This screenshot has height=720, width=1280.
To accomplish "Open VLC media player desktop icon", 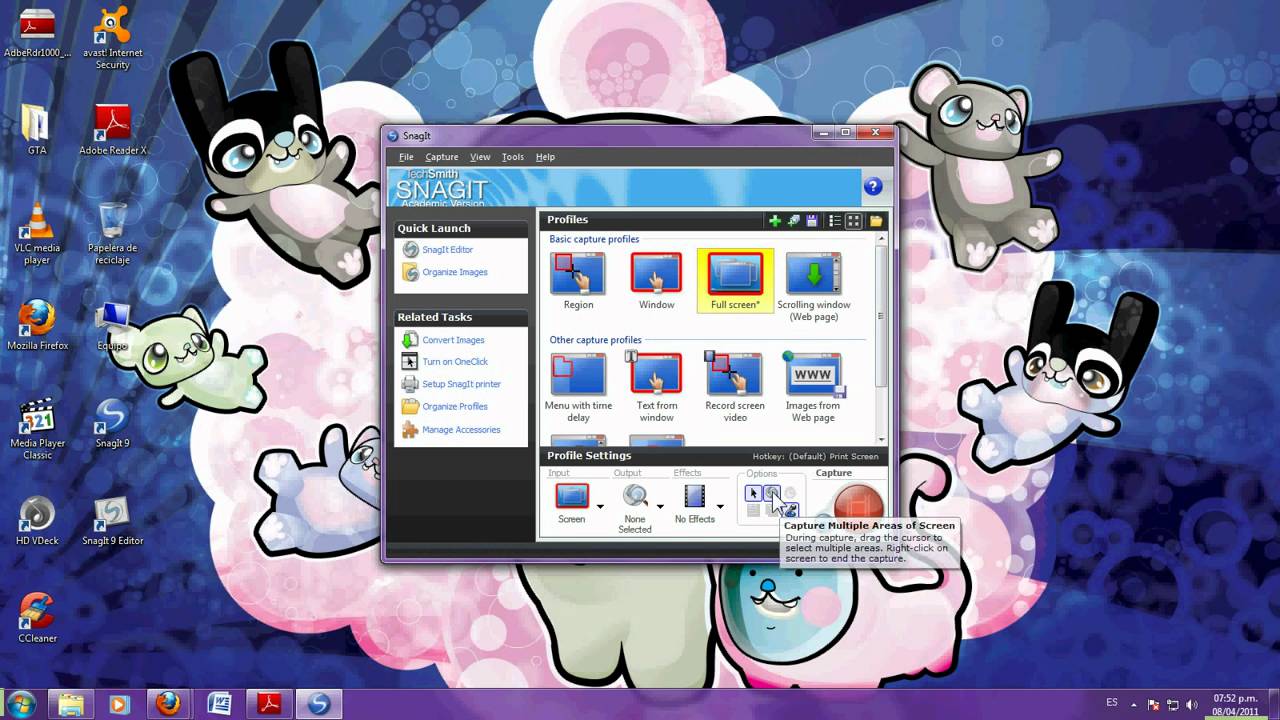I will tap(37, 233).
